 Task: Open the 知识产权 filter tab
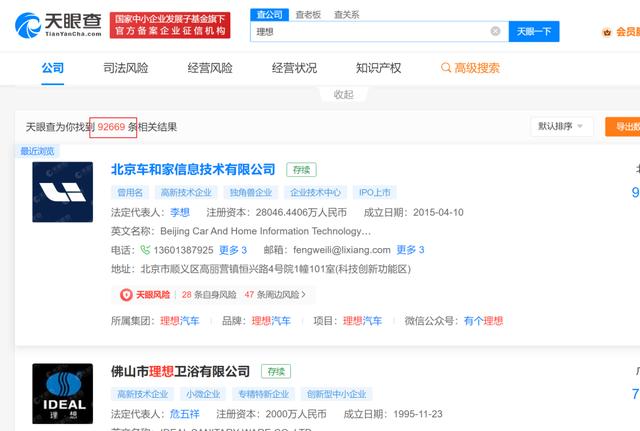click(378, 68)
